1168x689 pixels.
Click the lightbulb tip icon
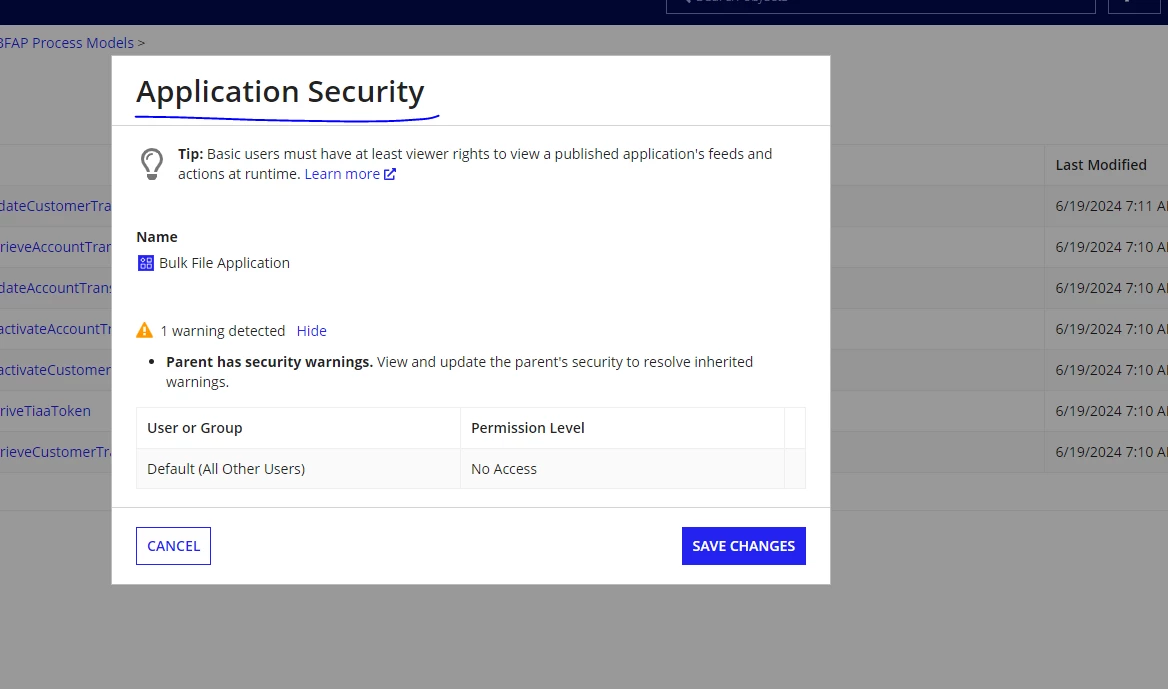(152, 164)
